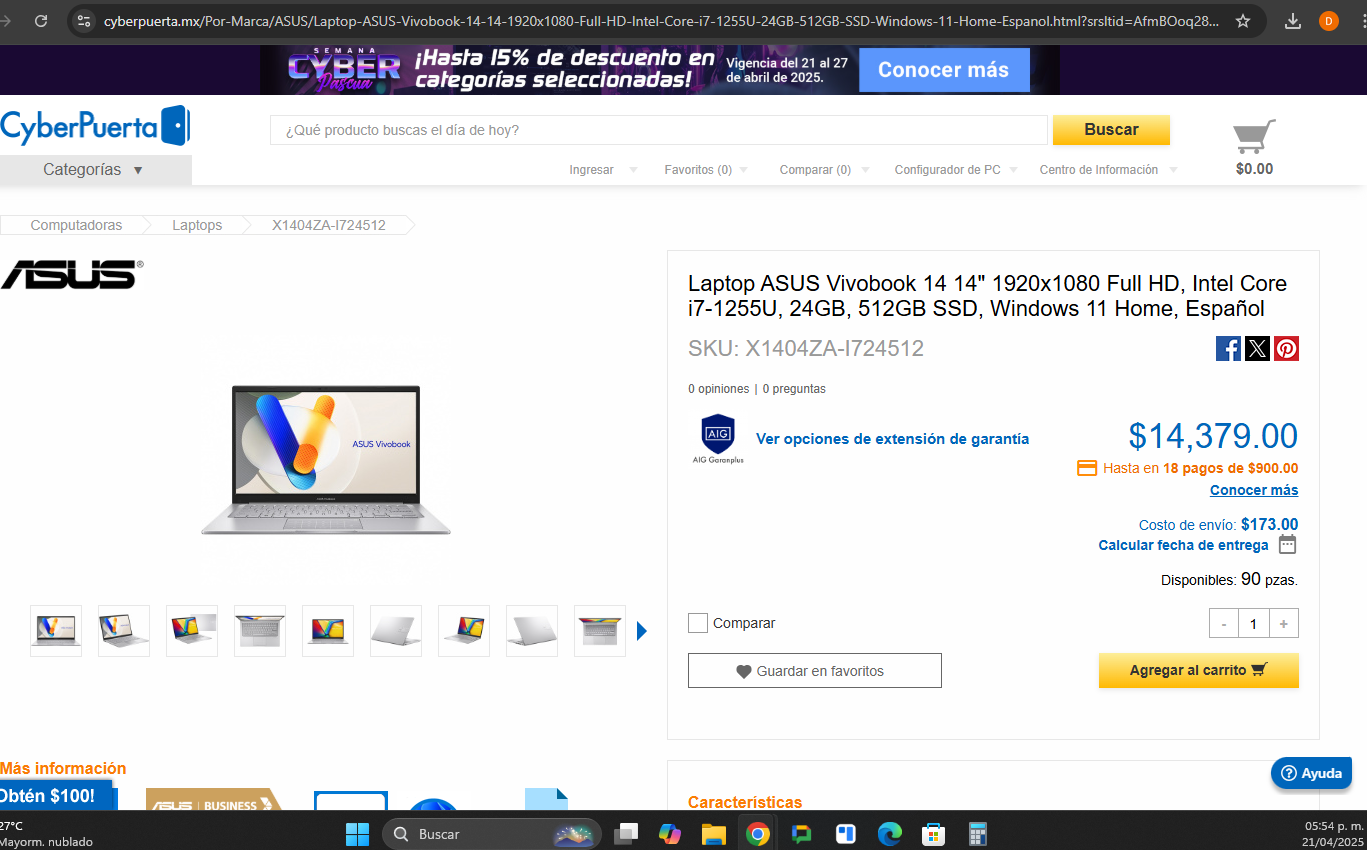Image resolution: width=1367 pixels, height=850 pixels.
Task: Decrease quantity with minus button
Action: tap(1224, 624)
